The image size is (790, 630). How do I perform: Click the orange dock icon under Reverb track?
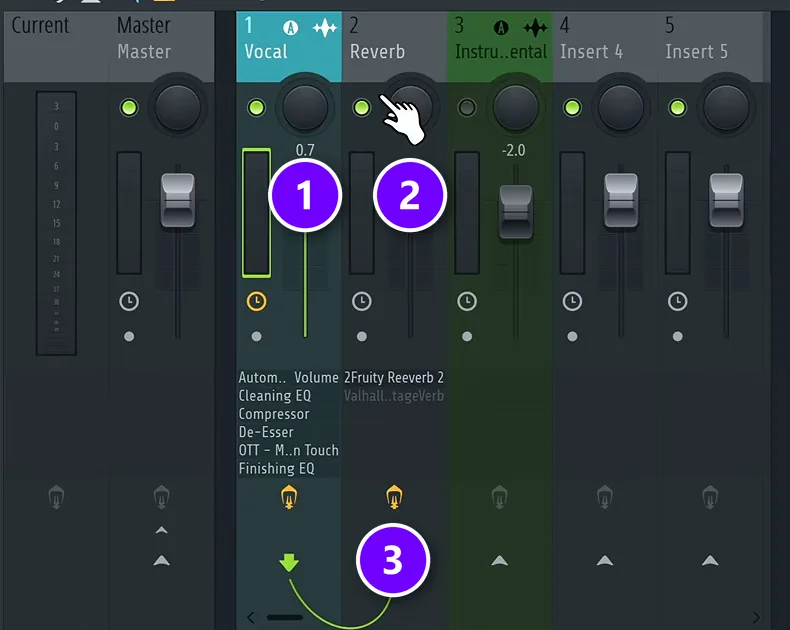[394, 497]
